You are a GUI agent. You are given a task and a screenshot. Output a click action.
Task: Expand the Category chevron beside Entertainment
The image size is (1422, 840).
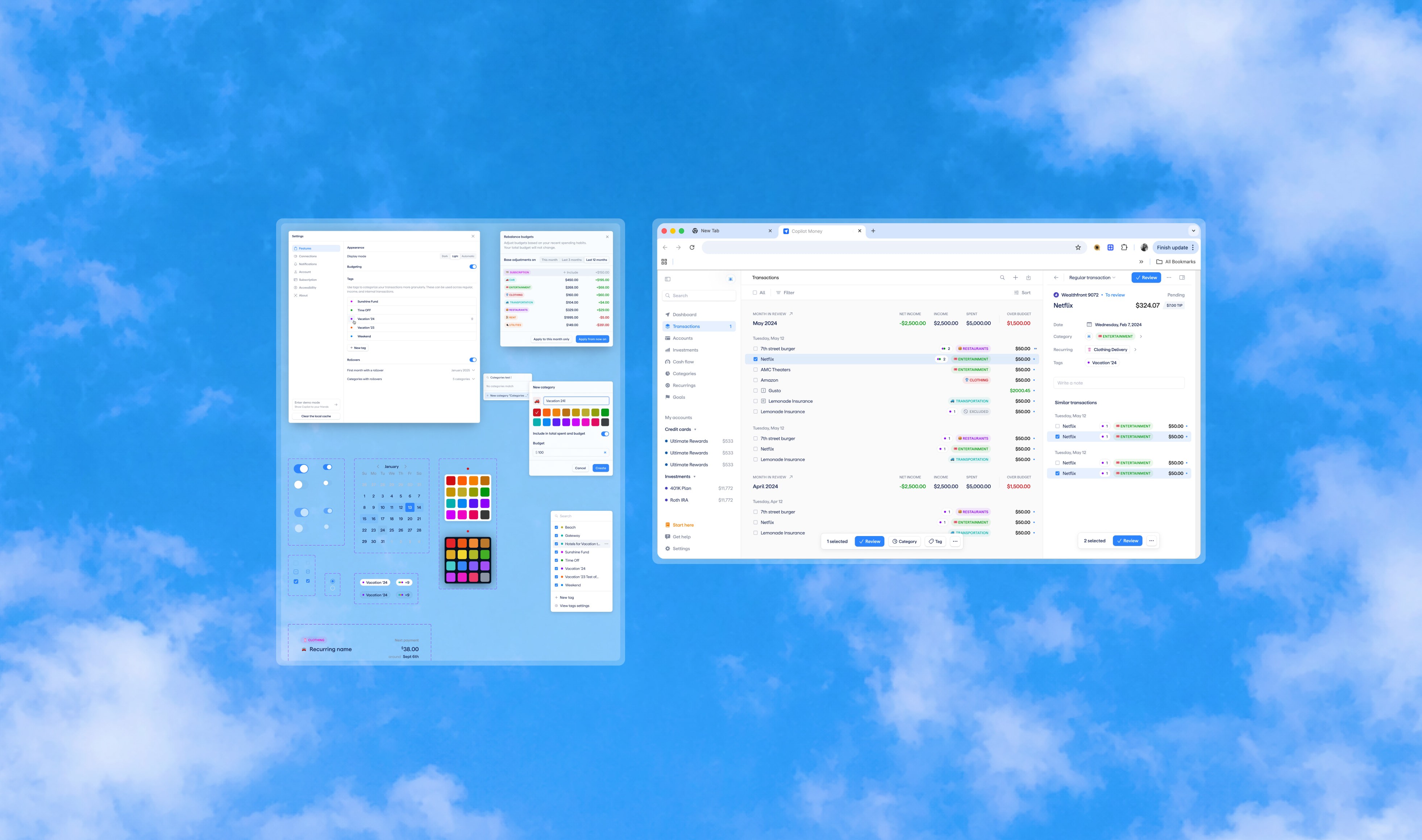coord(1140,336)
